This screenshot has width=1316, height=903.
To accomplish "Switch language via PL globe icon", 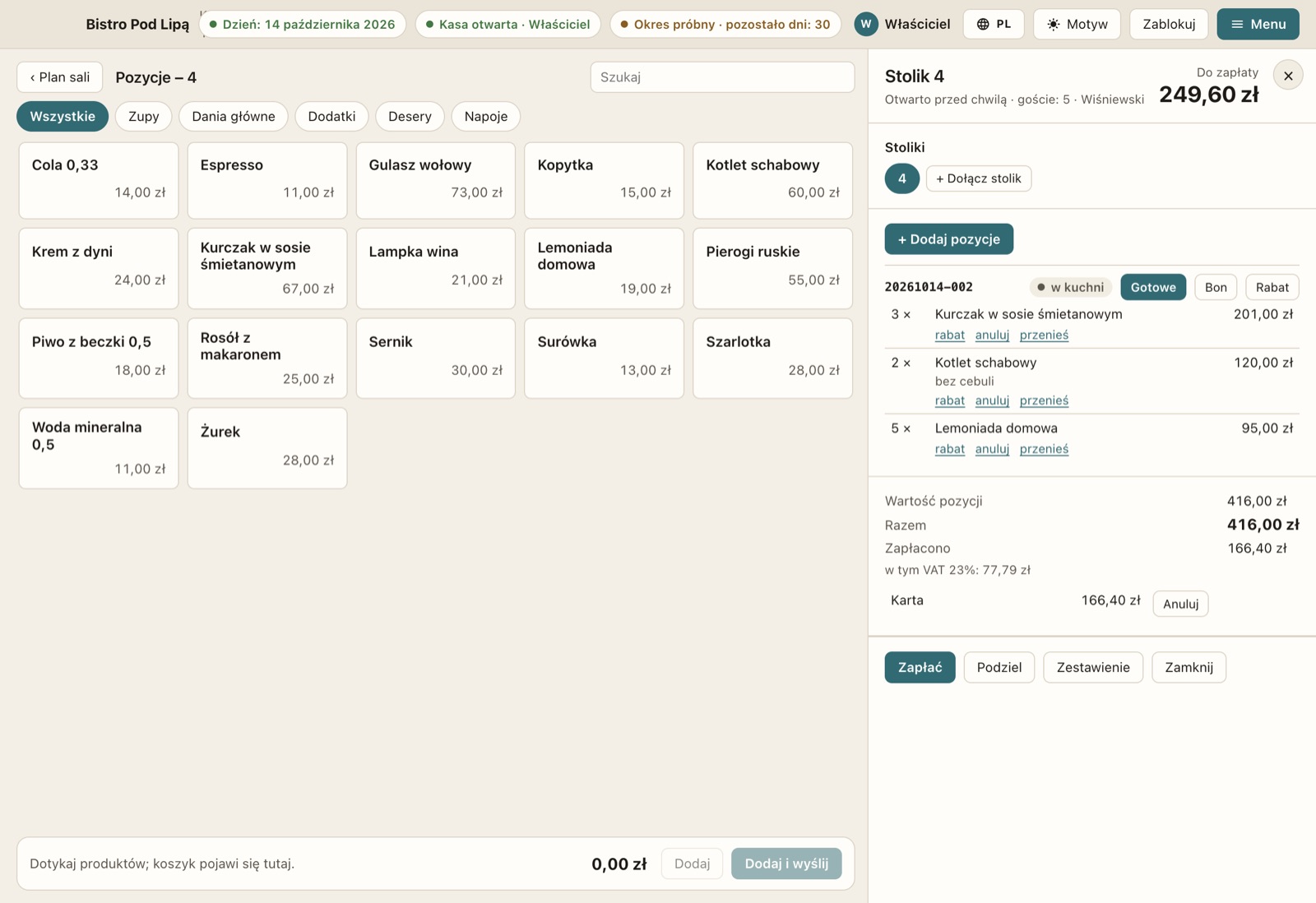I will [983, 25].
